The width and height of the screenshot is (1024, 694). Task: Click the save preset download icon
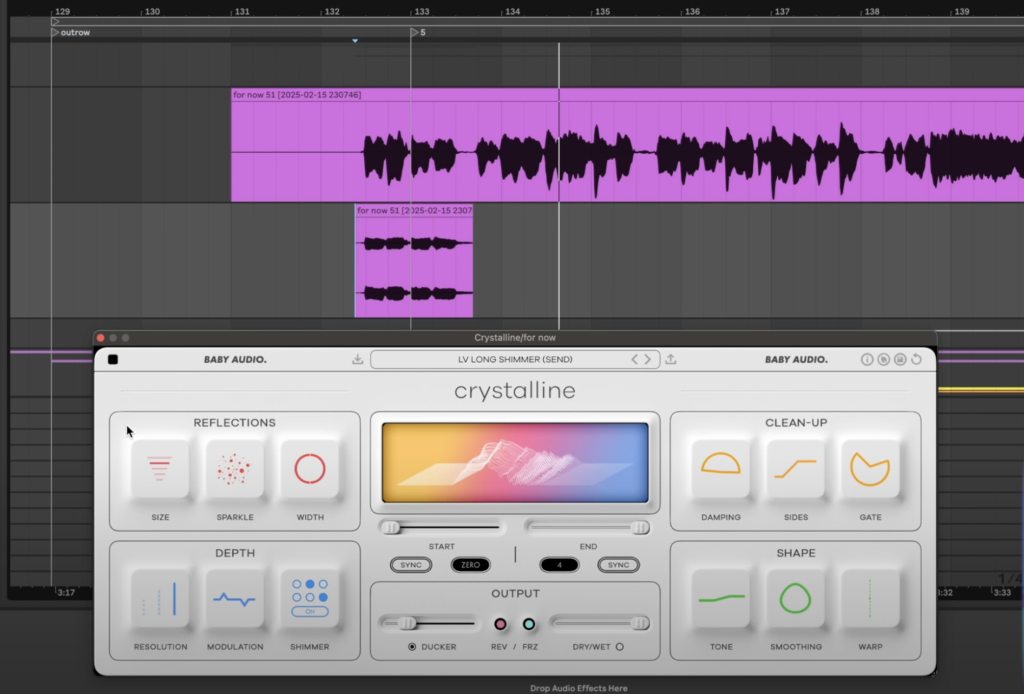[357, 359]
